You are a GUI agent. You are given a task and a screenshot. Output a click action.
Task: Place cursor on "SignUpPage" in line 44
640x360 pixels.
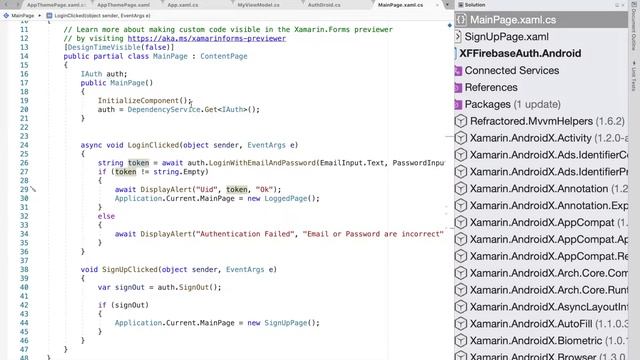click(286, 323)
